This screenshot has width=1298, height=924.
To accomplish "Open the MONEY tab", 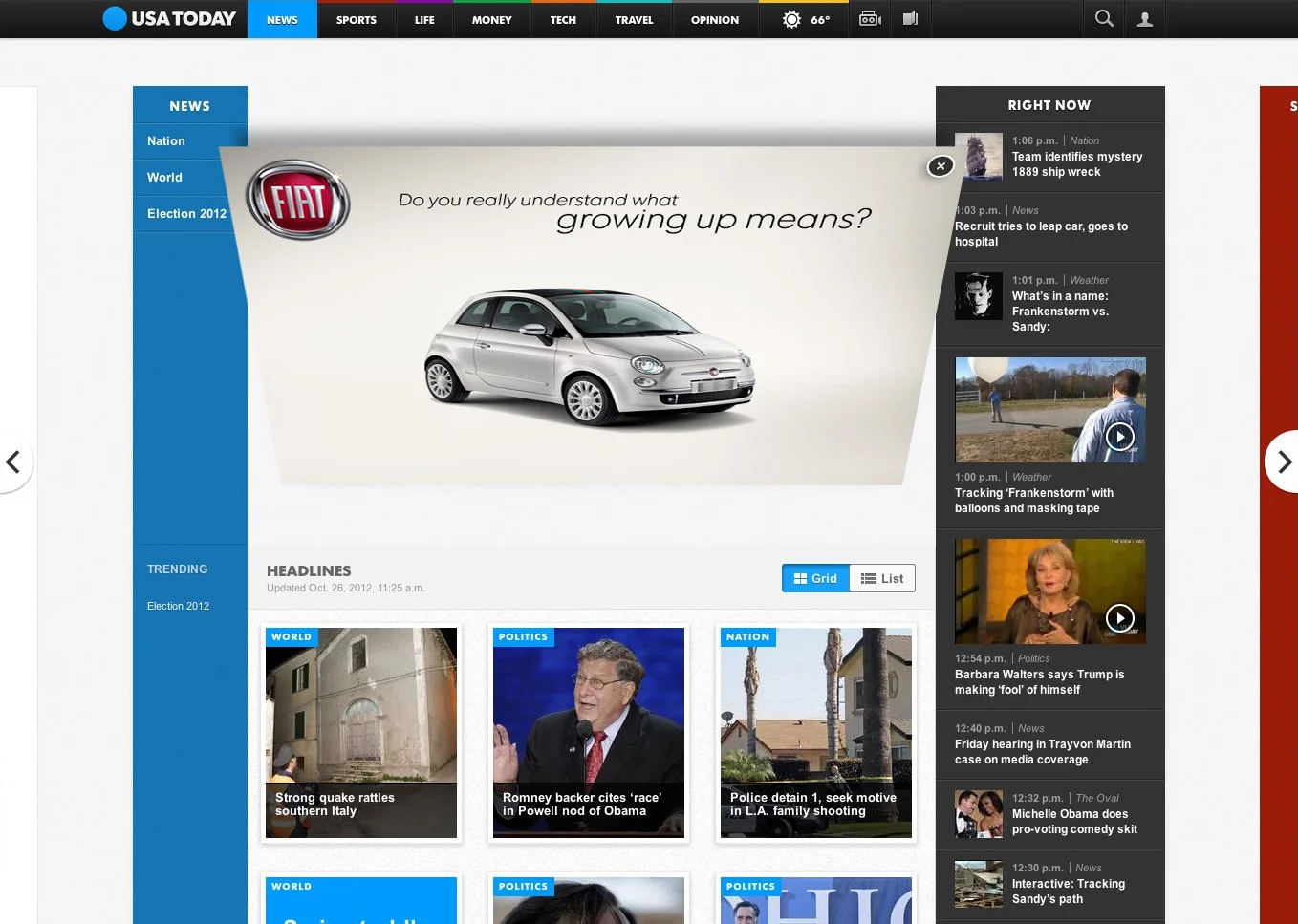I will pyautogui.click(x=492, y=20).
